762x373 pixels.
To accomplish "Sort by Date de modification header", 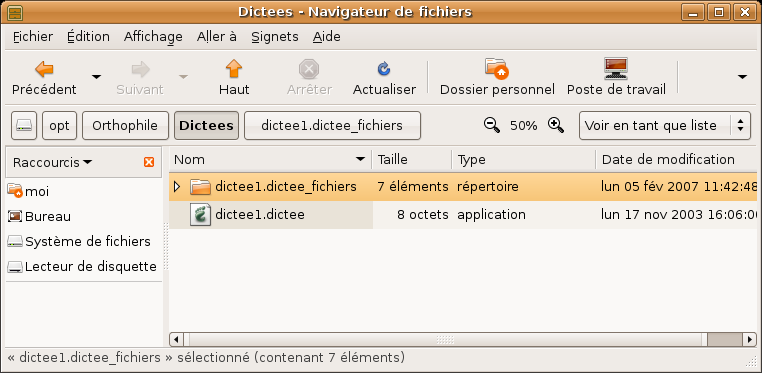I will [677, 159].
